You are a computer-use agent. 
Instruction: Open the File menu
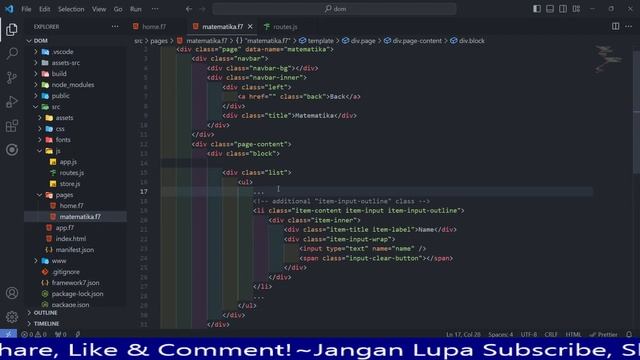coord(26,9)
